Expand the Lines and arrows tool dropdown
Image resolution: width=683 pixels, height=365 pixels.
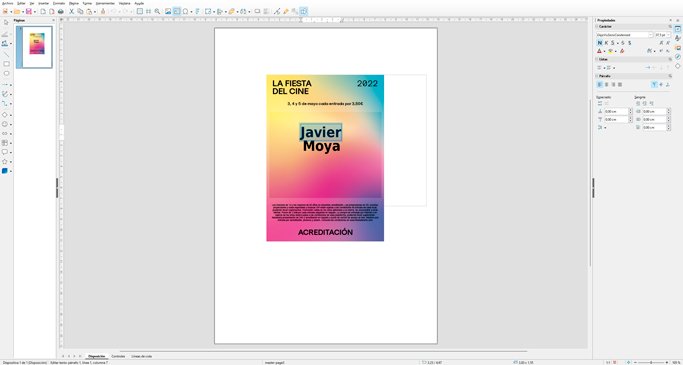pos(11,84)
